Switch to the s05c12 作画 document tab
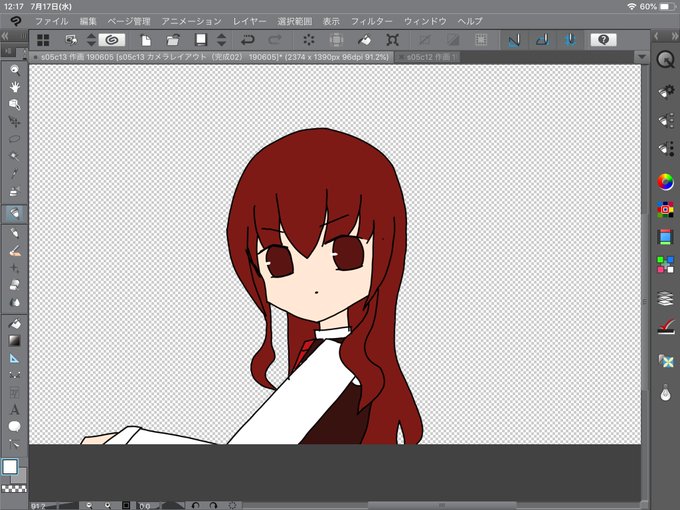This screenshot has width=680, height=510. (x=428, y=57)
